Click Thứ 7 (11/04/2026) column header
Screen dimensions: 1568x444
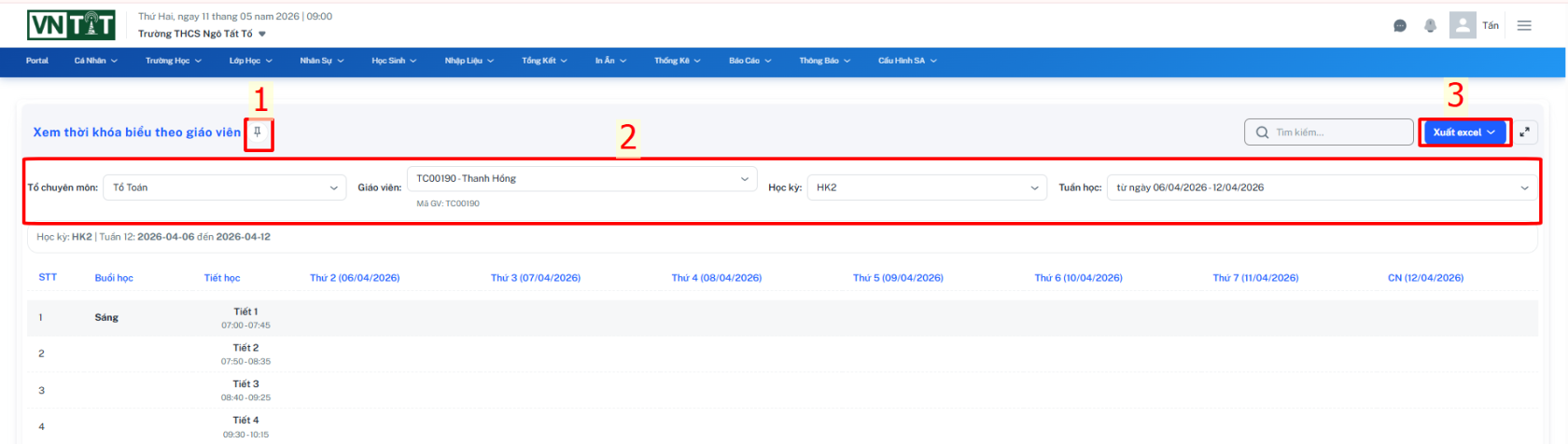tap(1255, 278)
